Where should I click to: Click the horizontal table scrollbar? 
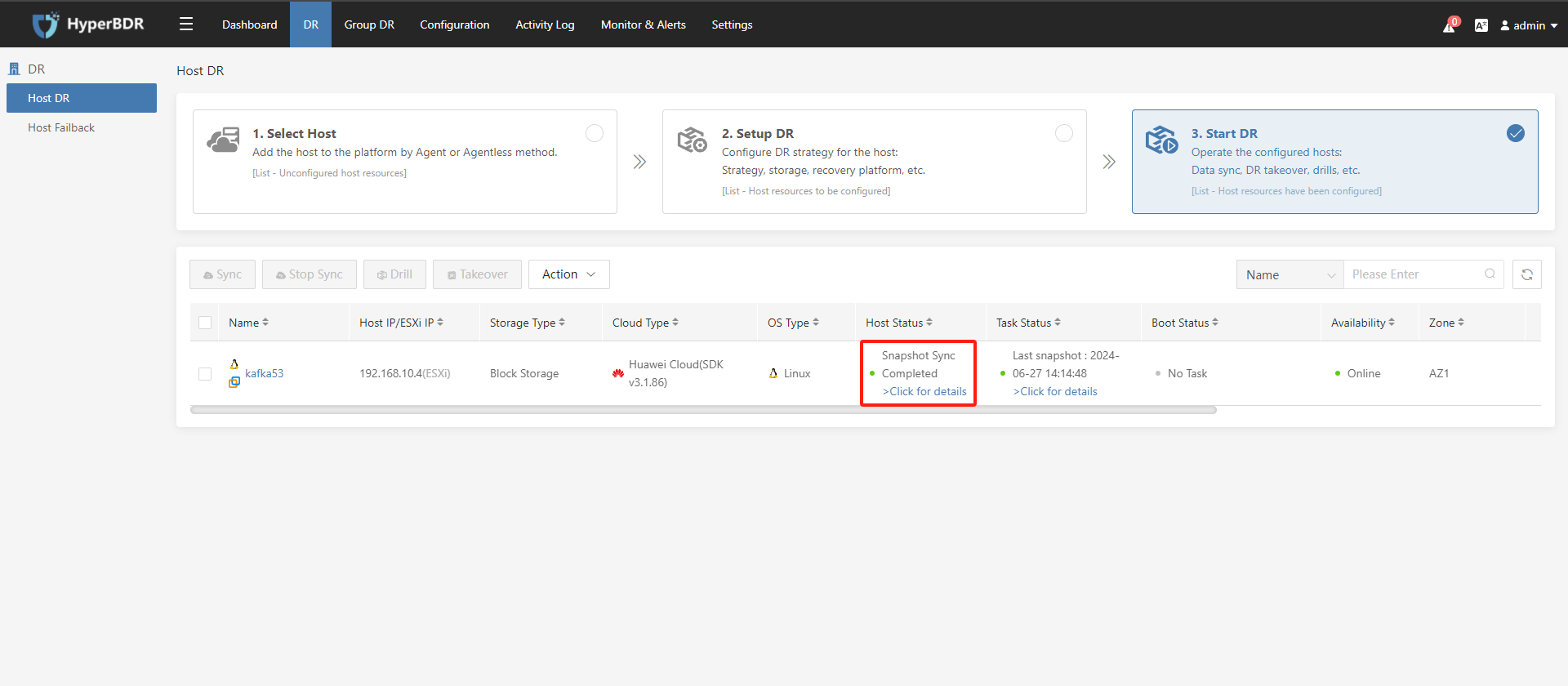[x=703, y=410]
